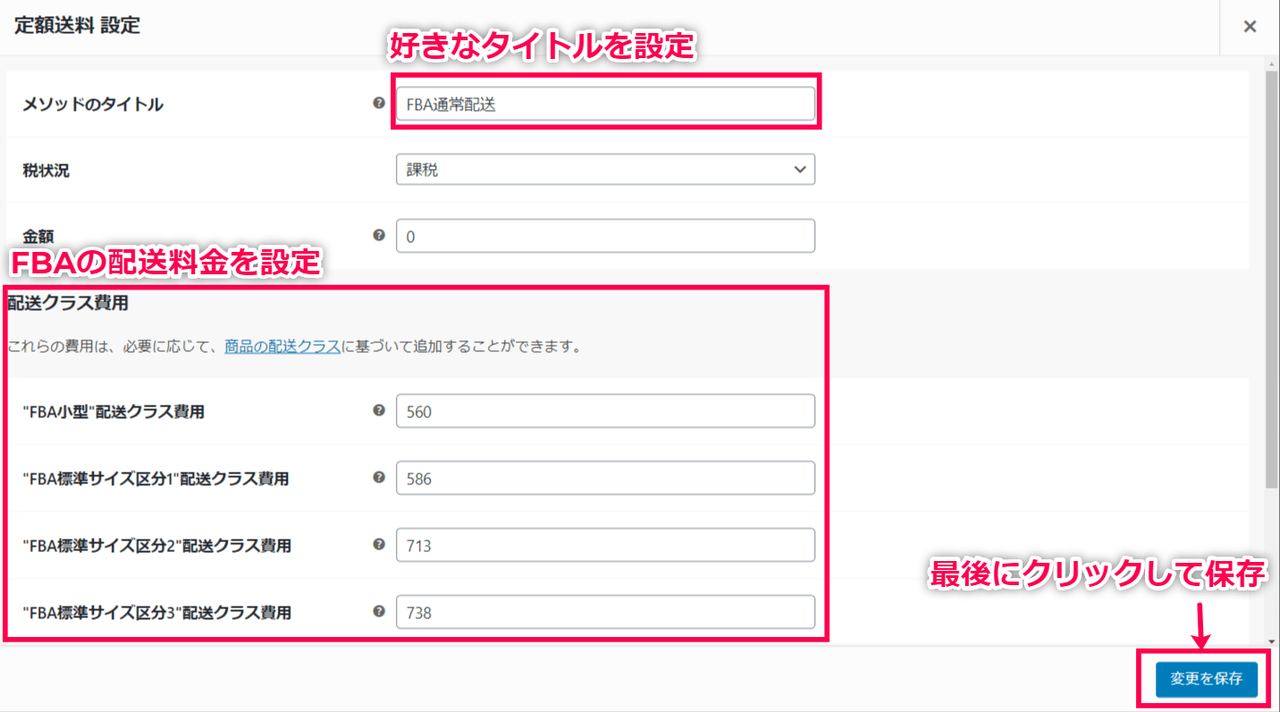The image size is (1280, 712).
Task: Click help icon beside メソッドのタイトル
Action: tap(379, 103)
